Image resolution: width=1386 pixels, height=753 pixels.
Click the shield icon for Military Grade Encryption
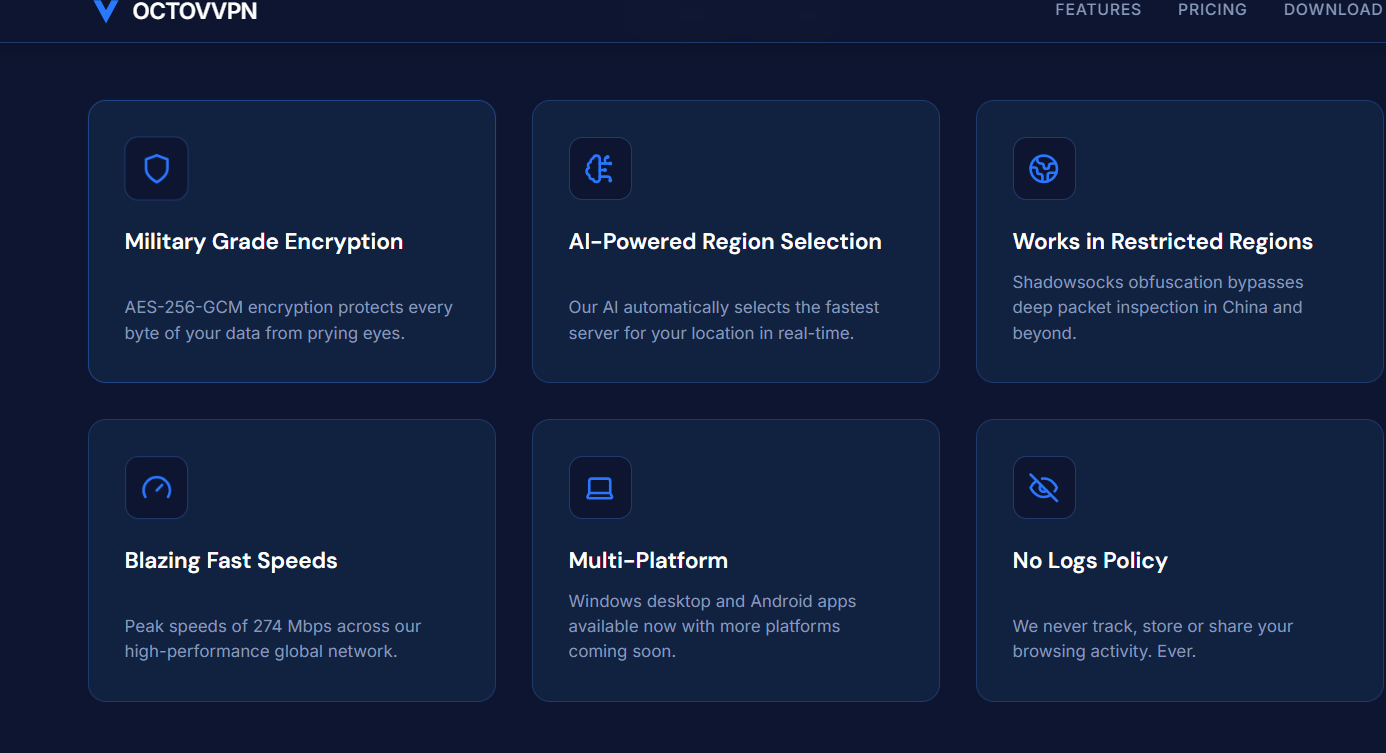tap(156, 168)
